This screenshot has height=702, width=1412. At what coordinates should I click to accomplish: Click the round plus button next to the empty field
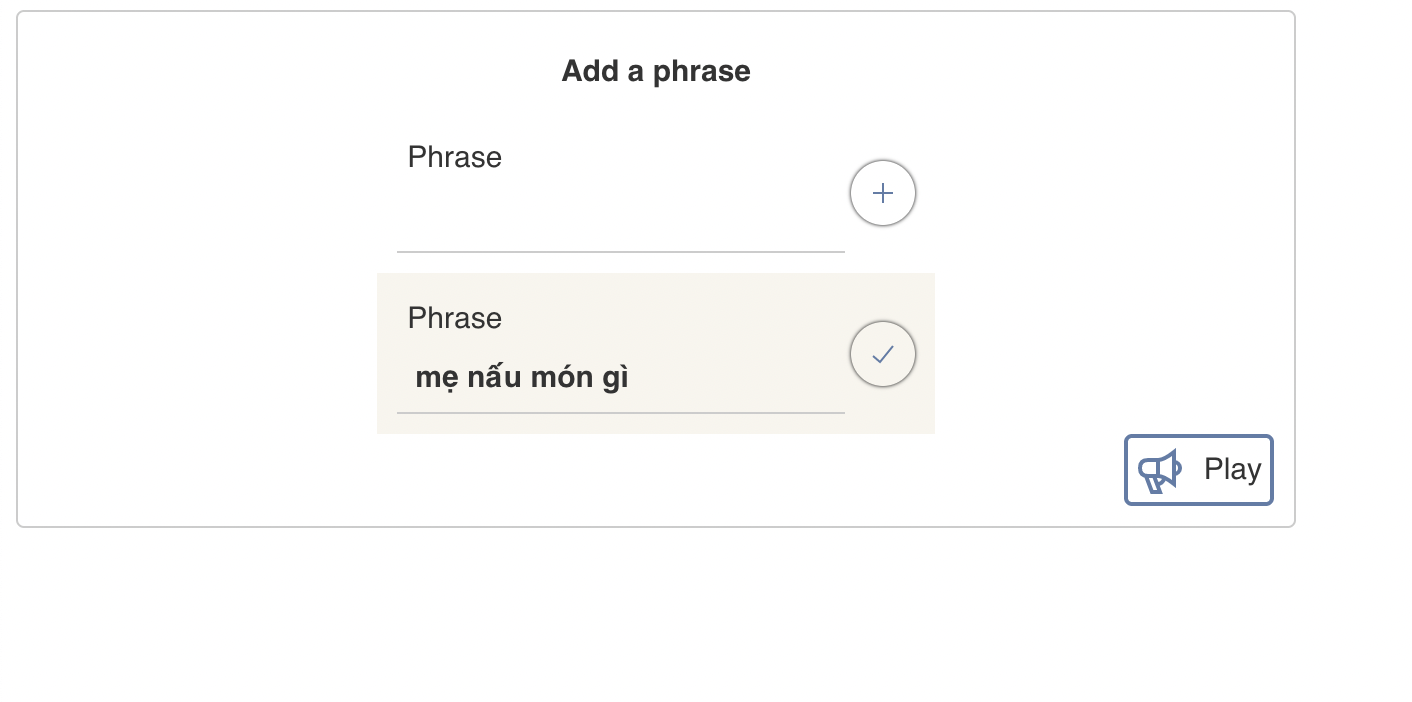pos(883,193)
